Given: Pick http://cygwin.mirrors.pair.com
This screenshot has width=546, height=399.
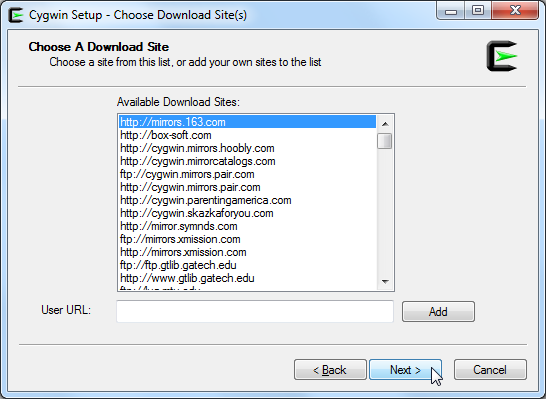Looking at the screenshot, I should coord(248,187).
